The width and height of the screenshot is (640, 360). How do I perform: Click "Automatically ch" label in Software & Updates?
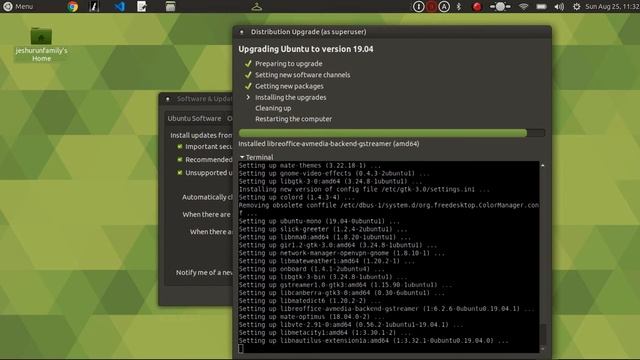[207, 197]
